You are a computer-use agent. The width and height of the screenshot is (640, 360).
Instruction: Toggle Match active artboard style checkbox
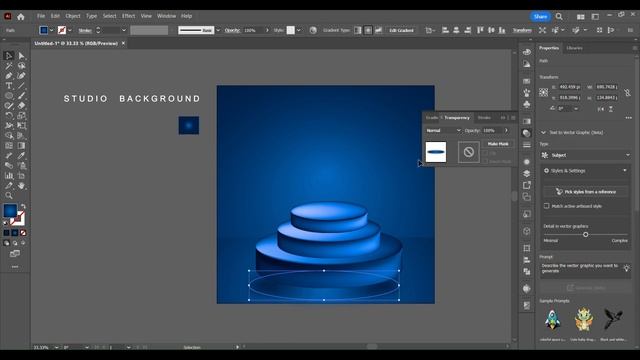[547, 206]
